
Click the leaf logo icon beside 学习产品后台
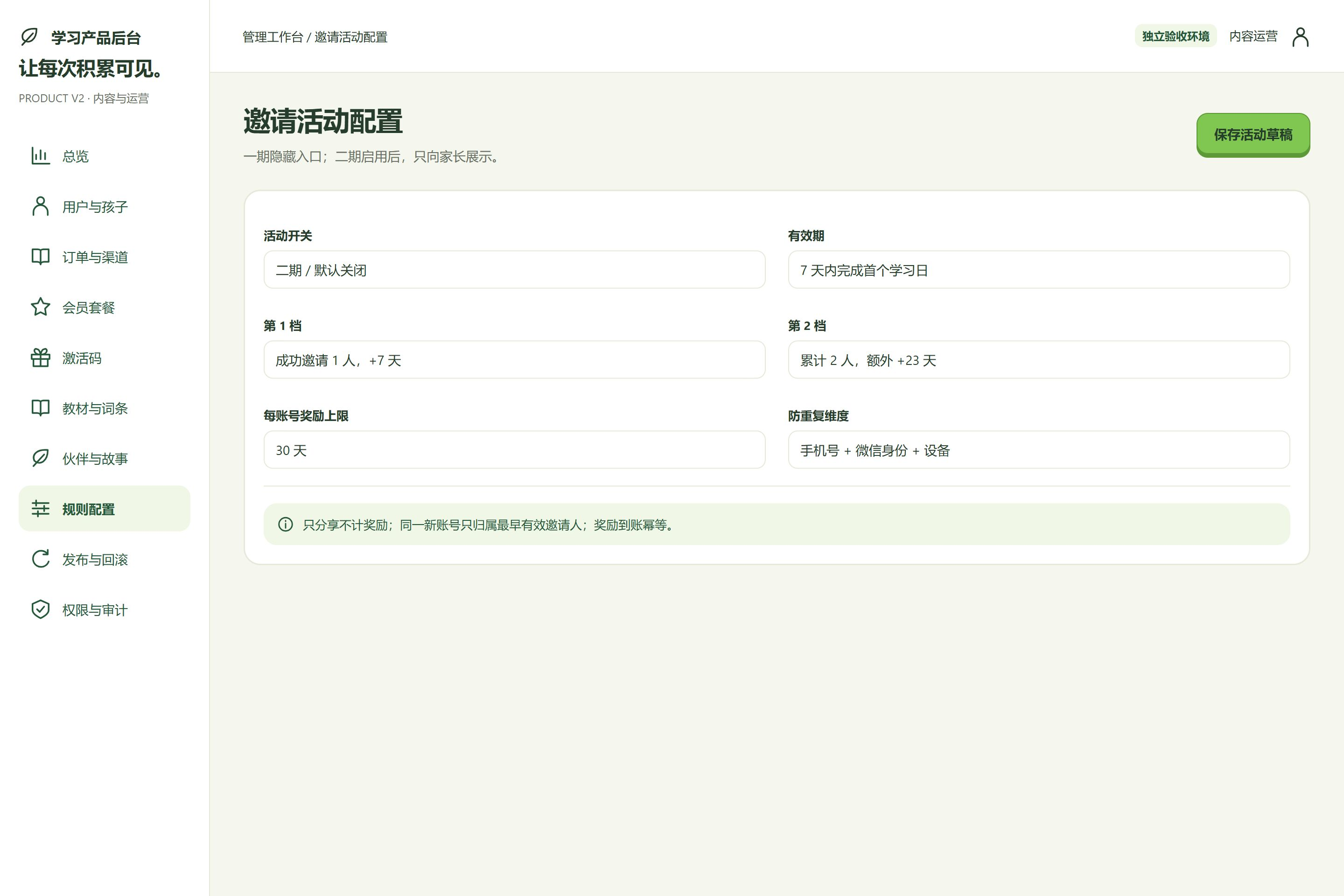(29, 36)
